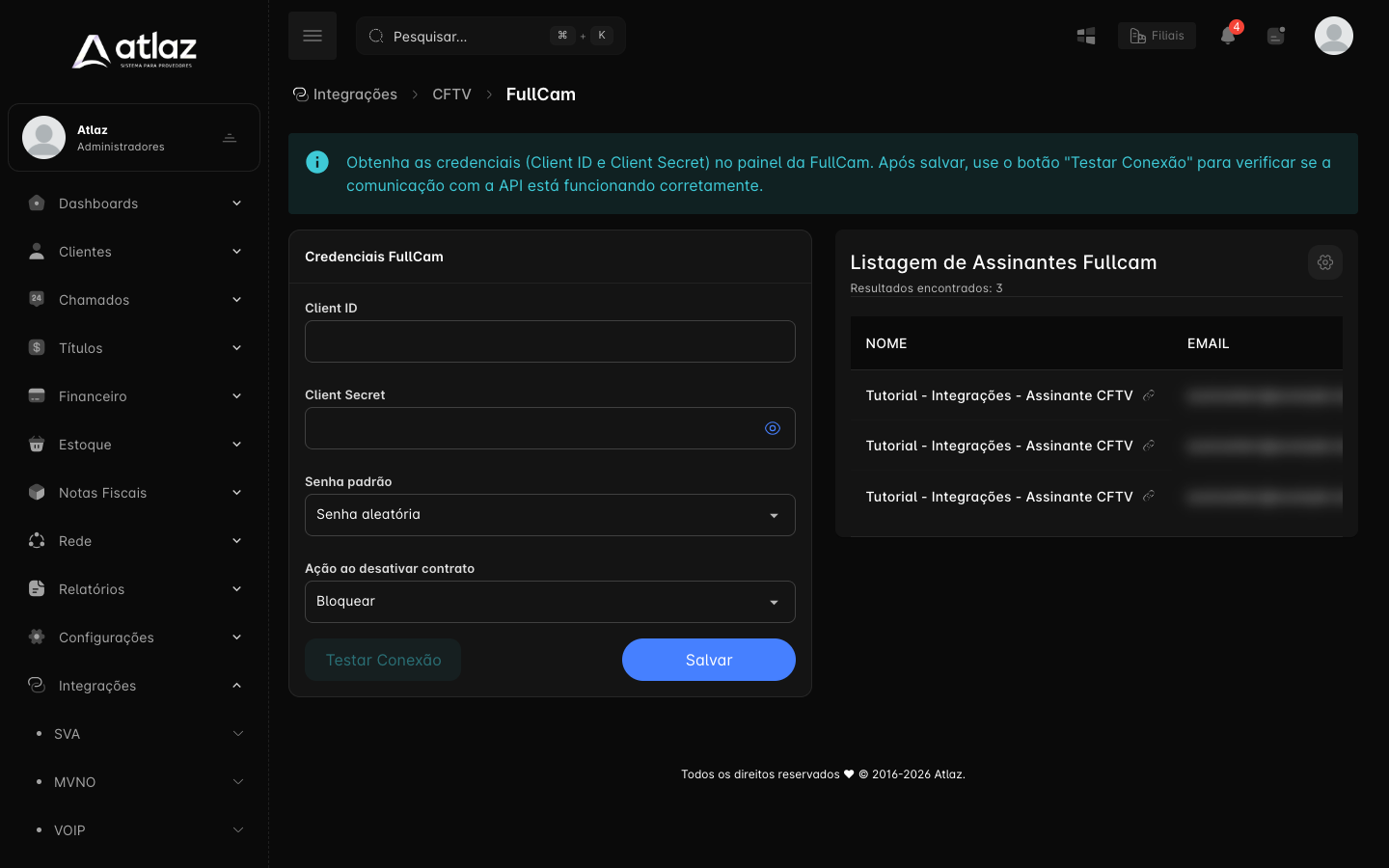Click the Dashboards sidebar icon
Screen dimensions: 1389x868
pos(37,203)
